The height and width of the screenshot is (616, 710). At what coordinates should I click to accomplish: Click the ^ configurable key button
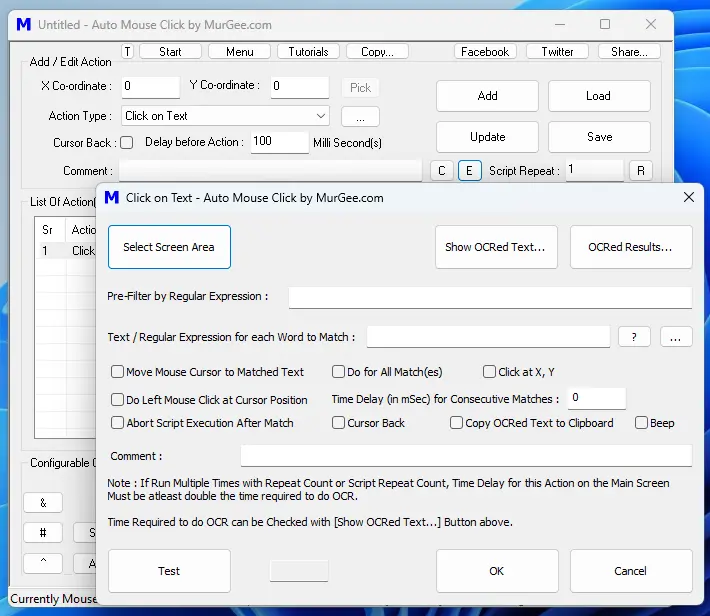coord(43,563)
